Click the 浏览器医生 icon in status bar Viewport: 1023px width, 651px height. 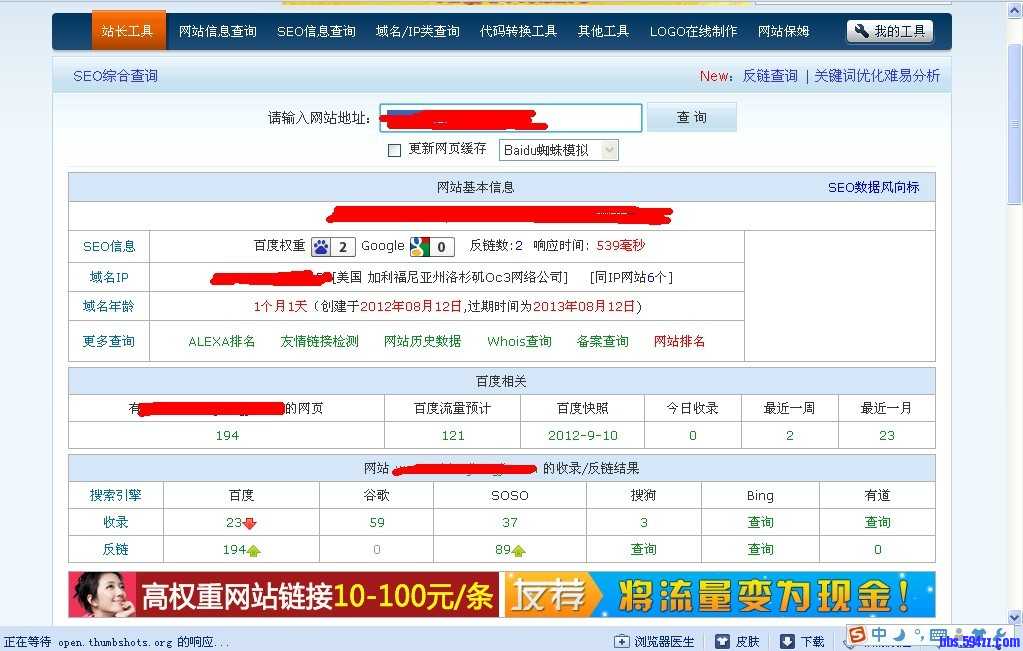click(620, 640)
